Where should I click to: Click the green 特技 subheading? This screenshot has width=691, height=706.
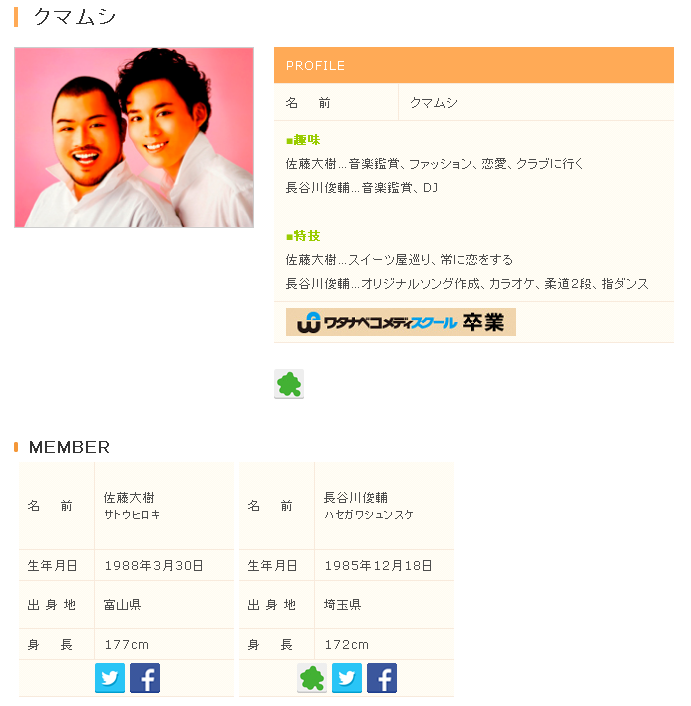point(303,236)
